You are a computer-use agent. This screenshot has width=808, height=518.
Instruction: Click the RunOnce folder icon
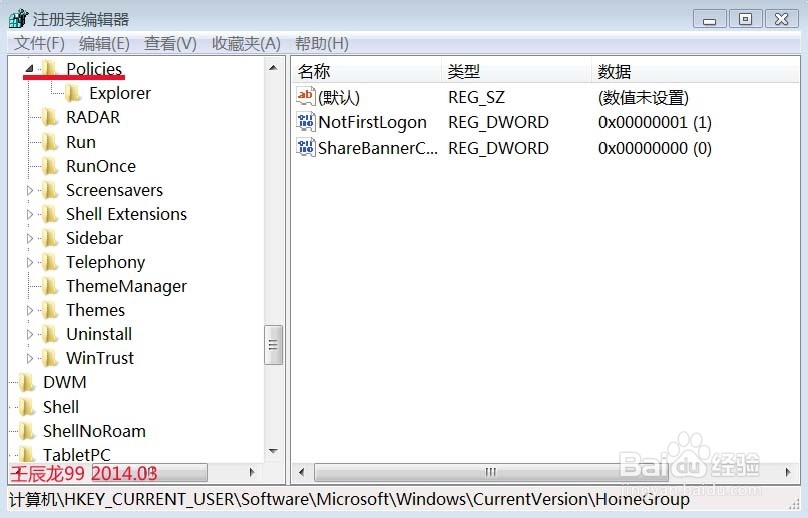[x=50, y=166]
